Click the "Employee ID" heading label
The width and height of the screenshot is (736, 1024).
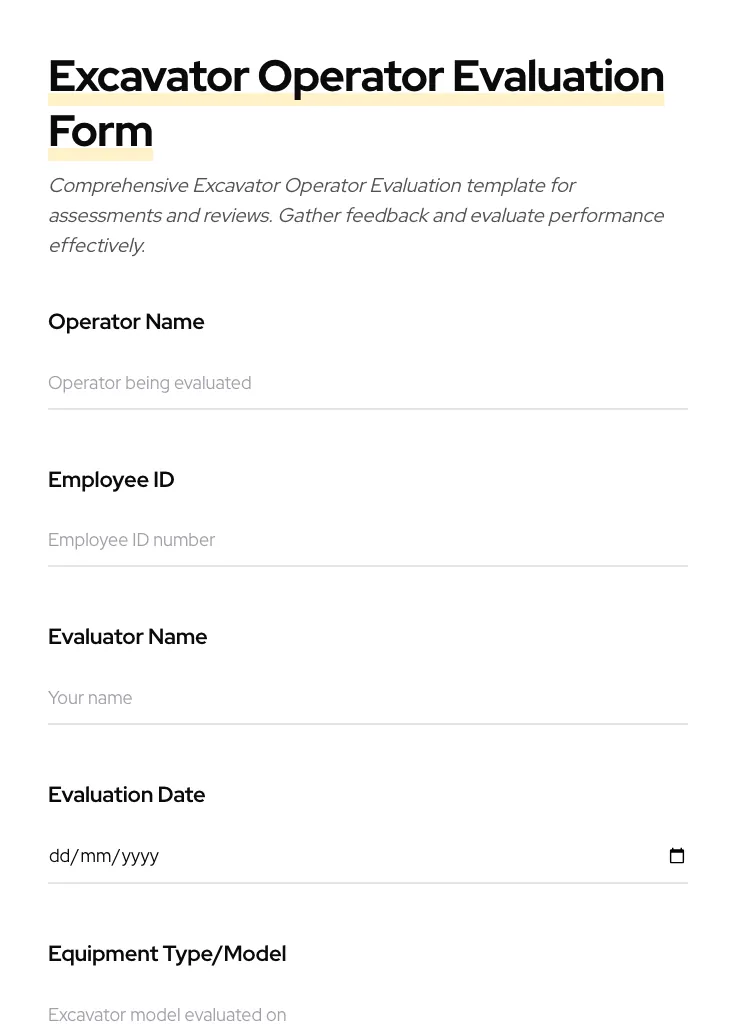click(111, 480)
